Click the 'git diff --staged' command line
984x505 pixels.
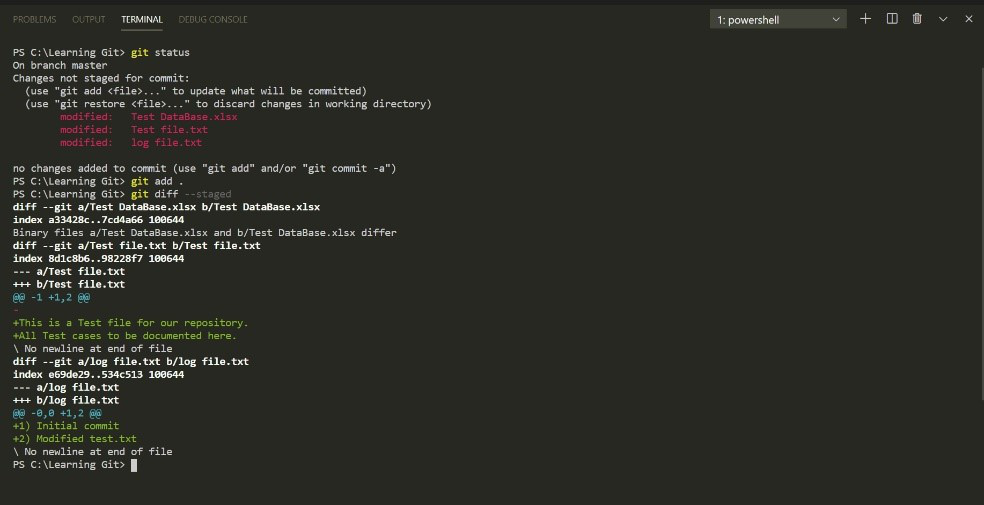point(180,194)
